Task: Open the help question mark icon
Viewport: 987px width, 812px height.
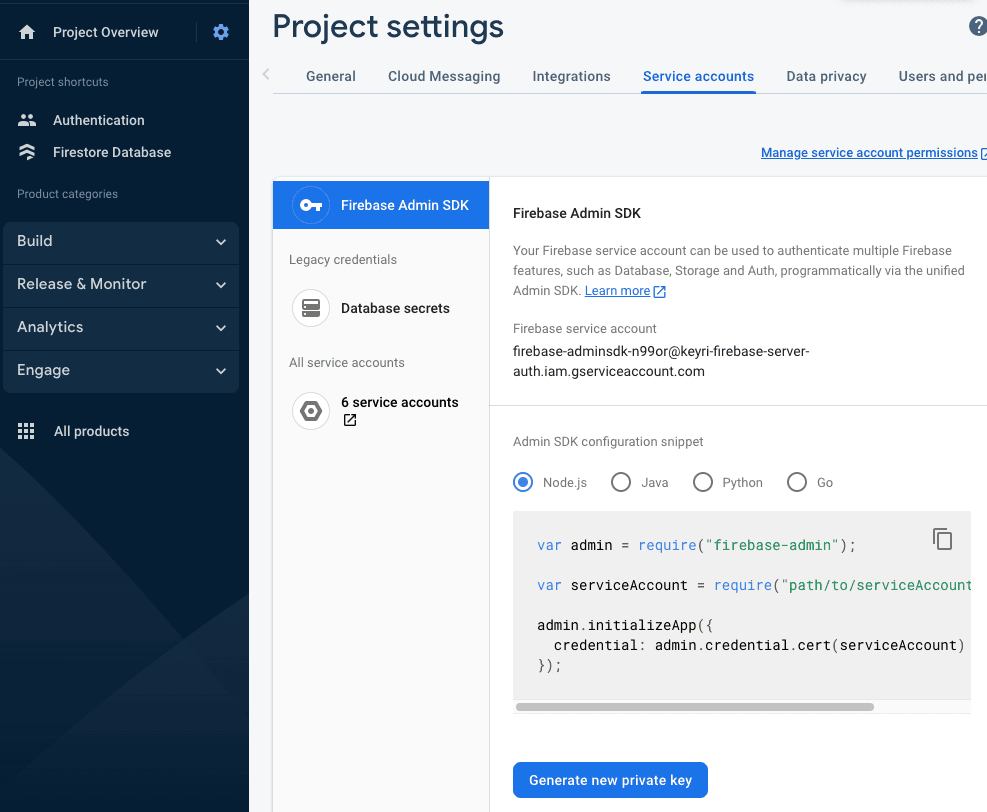Action: [978, 26]
